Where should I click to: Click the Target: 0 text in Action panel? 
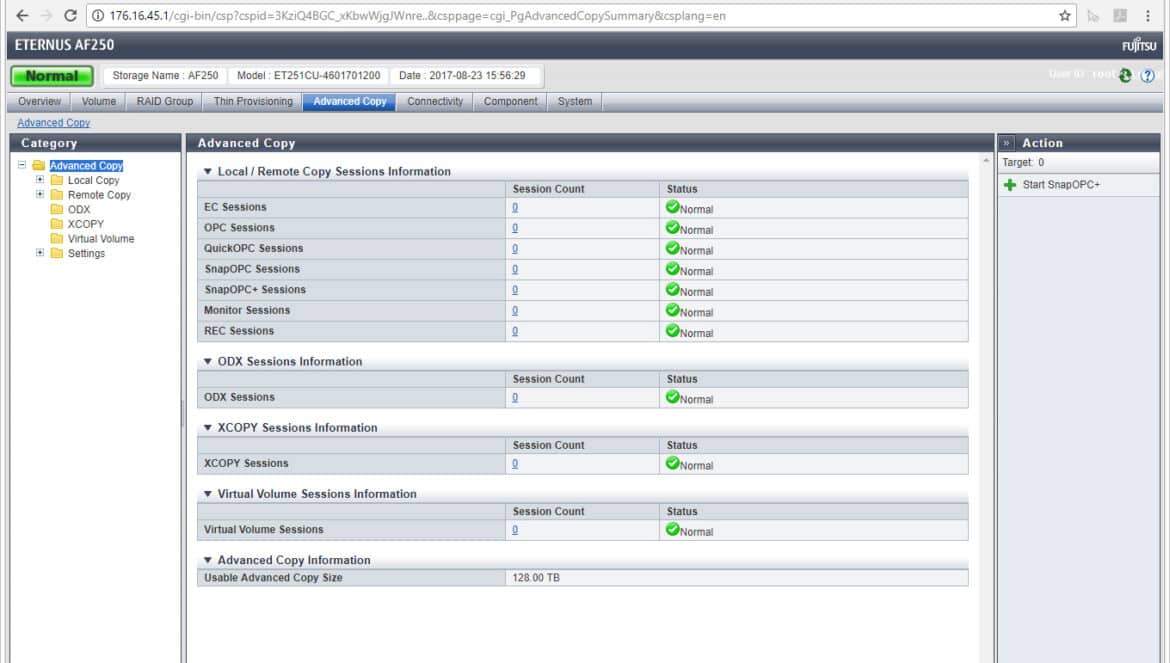[x=1023, y=163]
